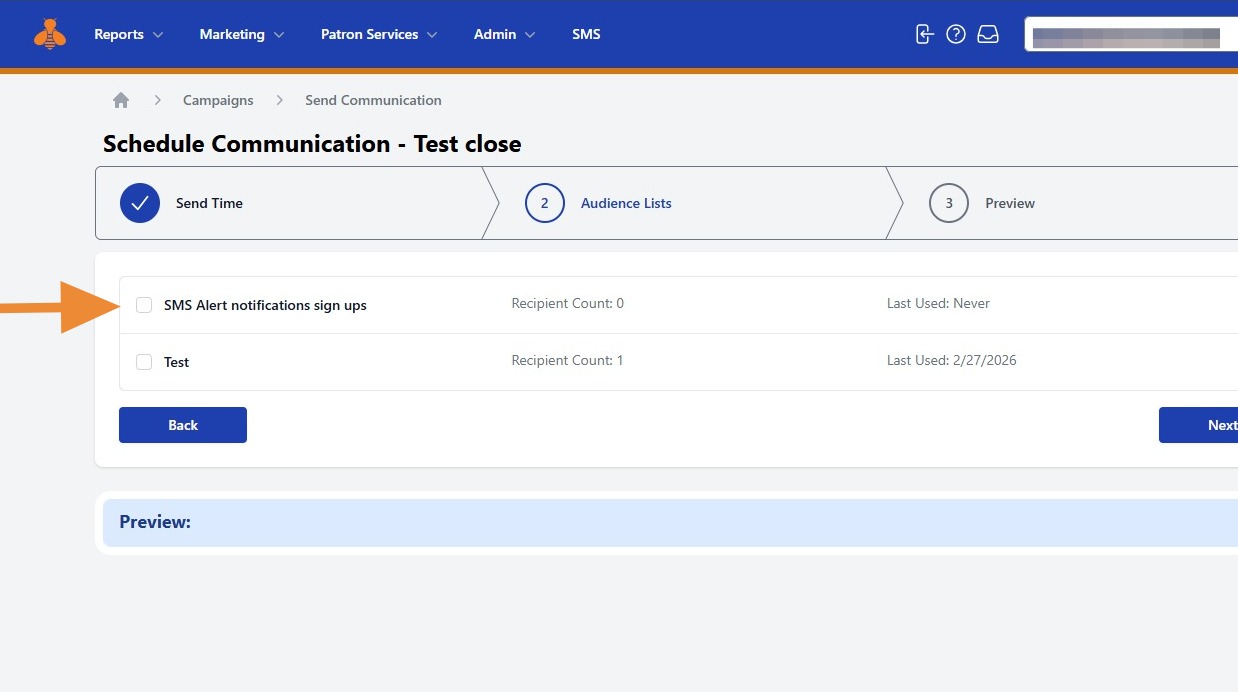The height and width of the screenshot is (692, 1238).
Task: Click the home breadcrumb icon
Action: point(121,100)
